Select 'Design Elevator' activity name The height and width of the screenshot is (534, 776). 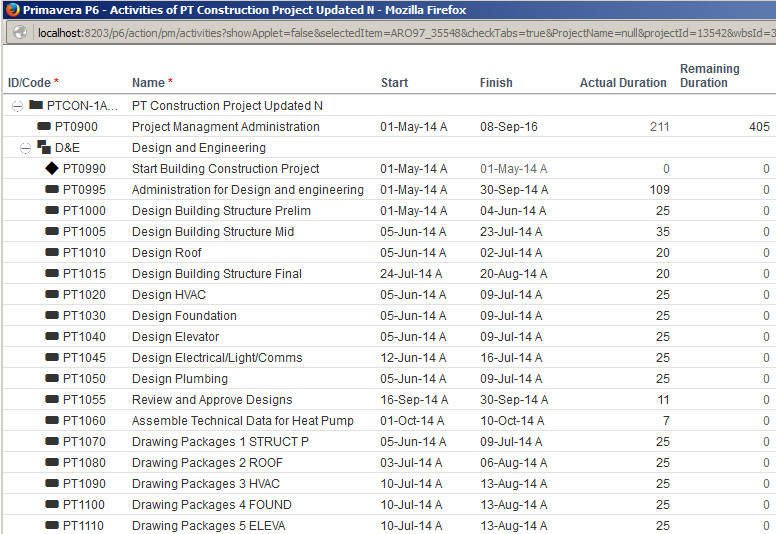175,337
